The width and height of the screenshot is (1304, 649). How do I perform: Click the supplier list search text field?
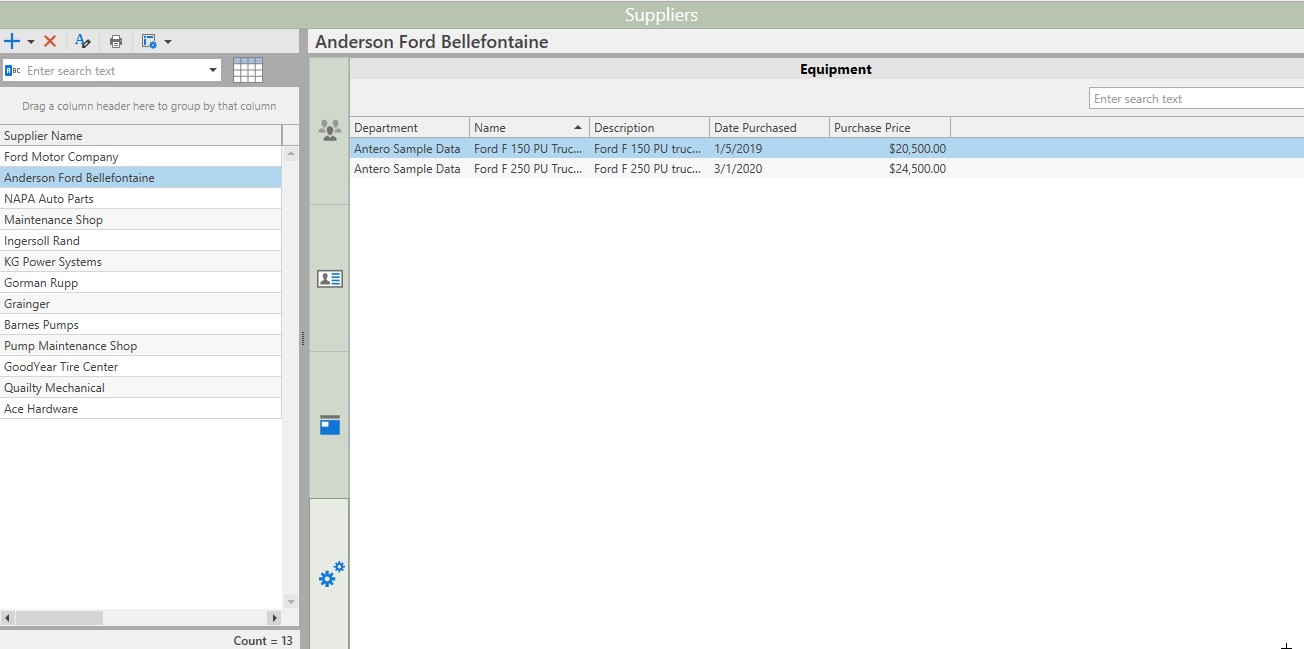point(114,70)
